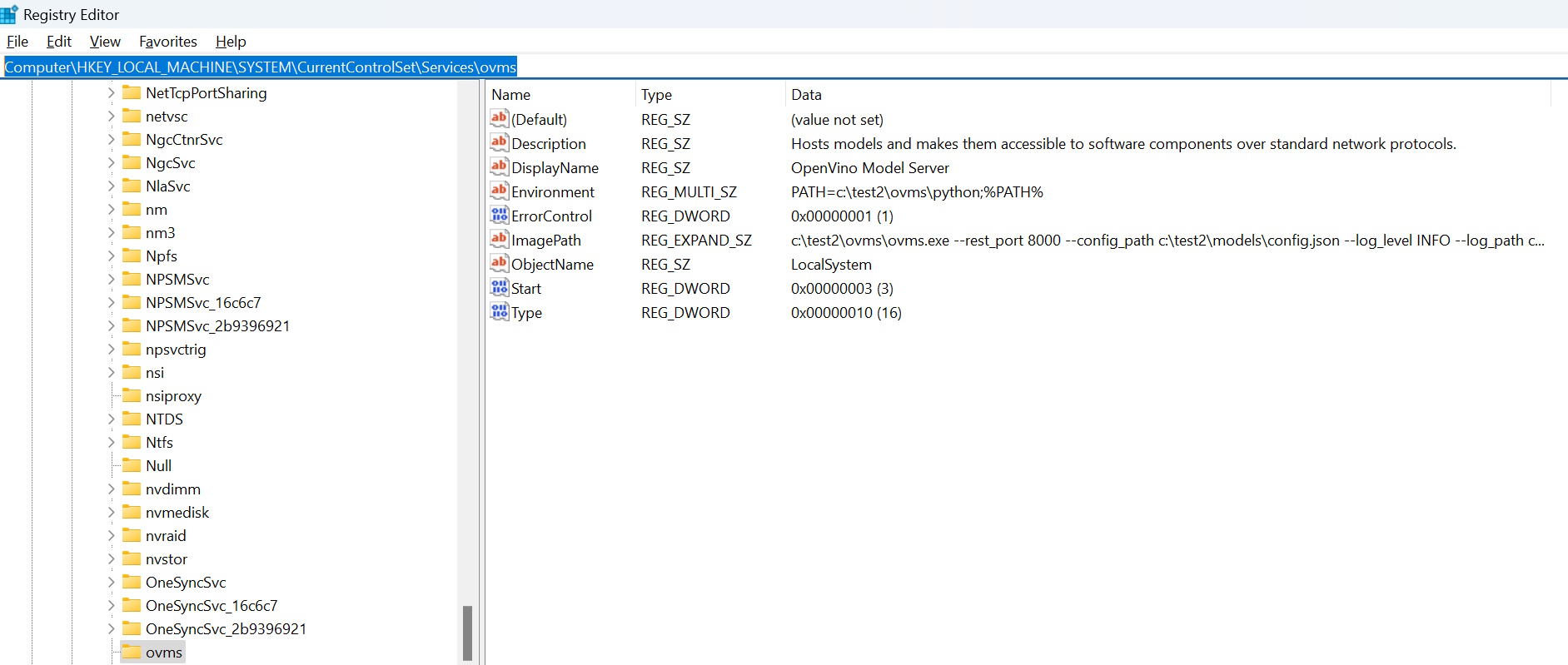Click the Name column header
The height and width of the screenshot is (665, 1568).
(x=511, y=95)
